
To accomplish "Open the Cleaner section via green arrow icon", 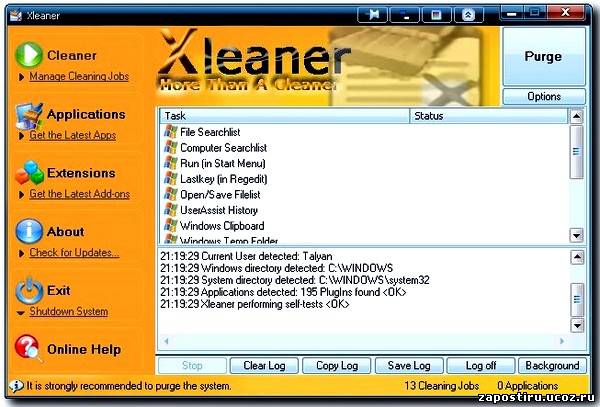I will pyautogui.click(x=29, y=55).
